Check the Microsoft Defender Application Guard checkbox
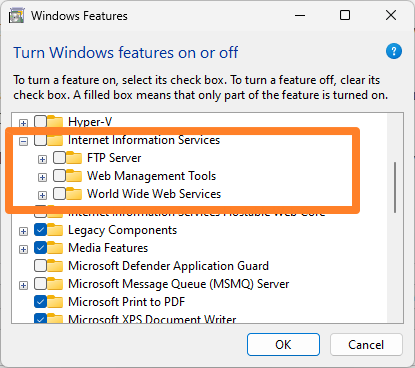This screenshot has width=415, height=368. pyautogui.click(x=40, y=266)
